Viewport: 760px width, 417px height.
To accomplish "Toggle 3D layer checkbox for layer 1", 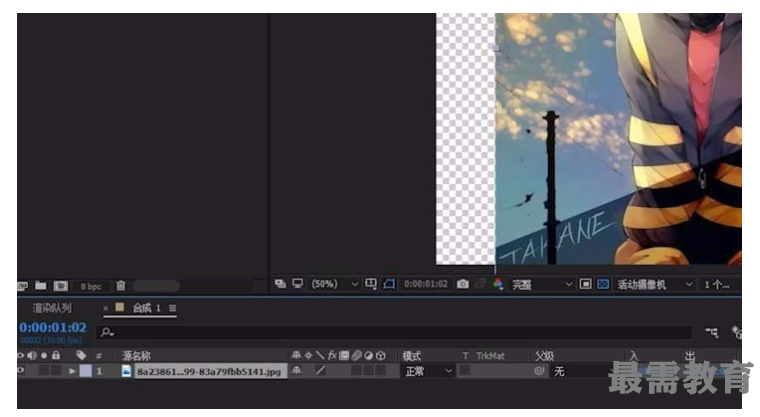I will pos(381,370).
